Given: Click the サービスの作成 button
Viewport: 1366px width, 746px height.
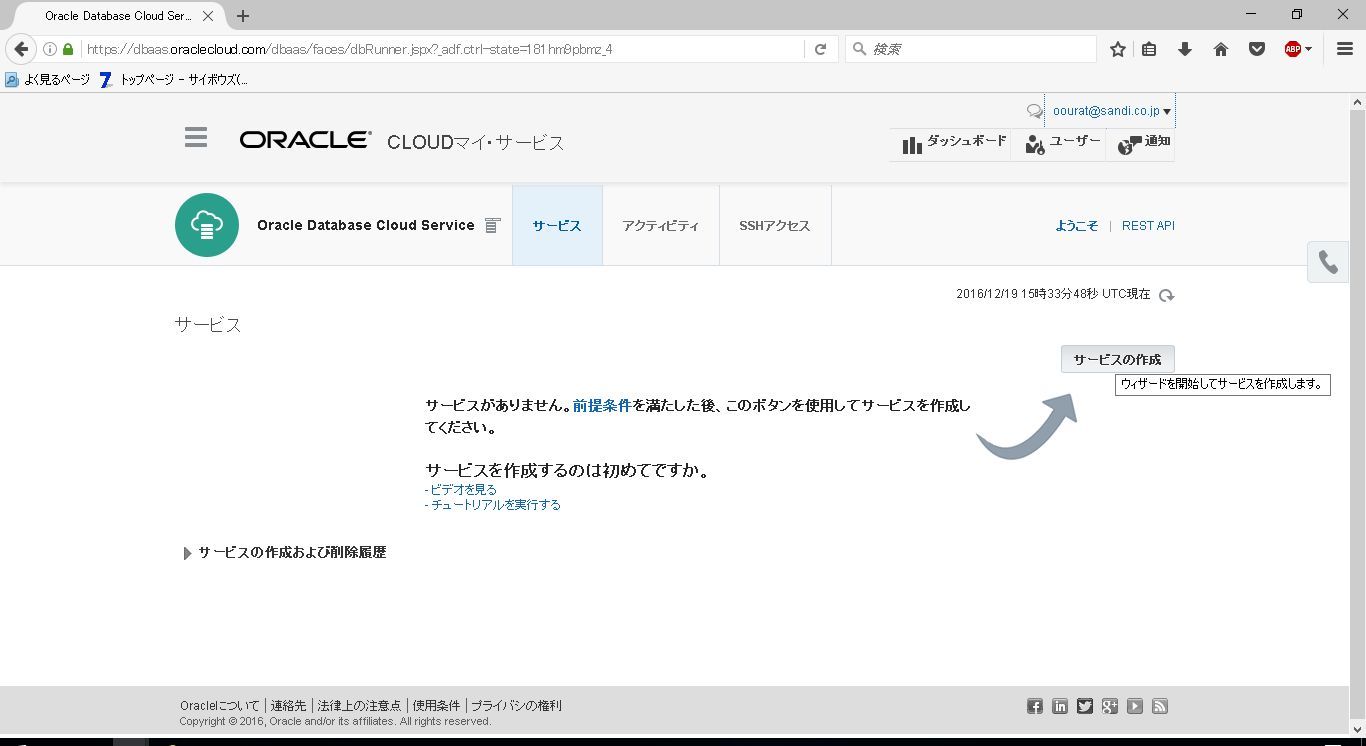Looking at the screenshot, I should coord(1118,359).
